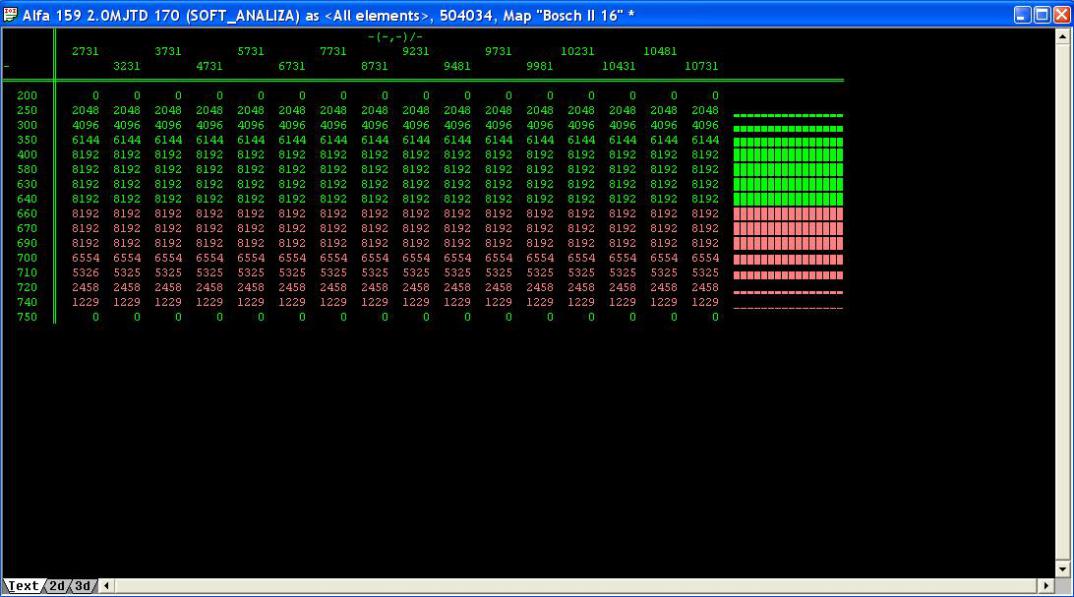Select the 6554 cell under column 10731
1074x597 pixels.
(705, 258)
